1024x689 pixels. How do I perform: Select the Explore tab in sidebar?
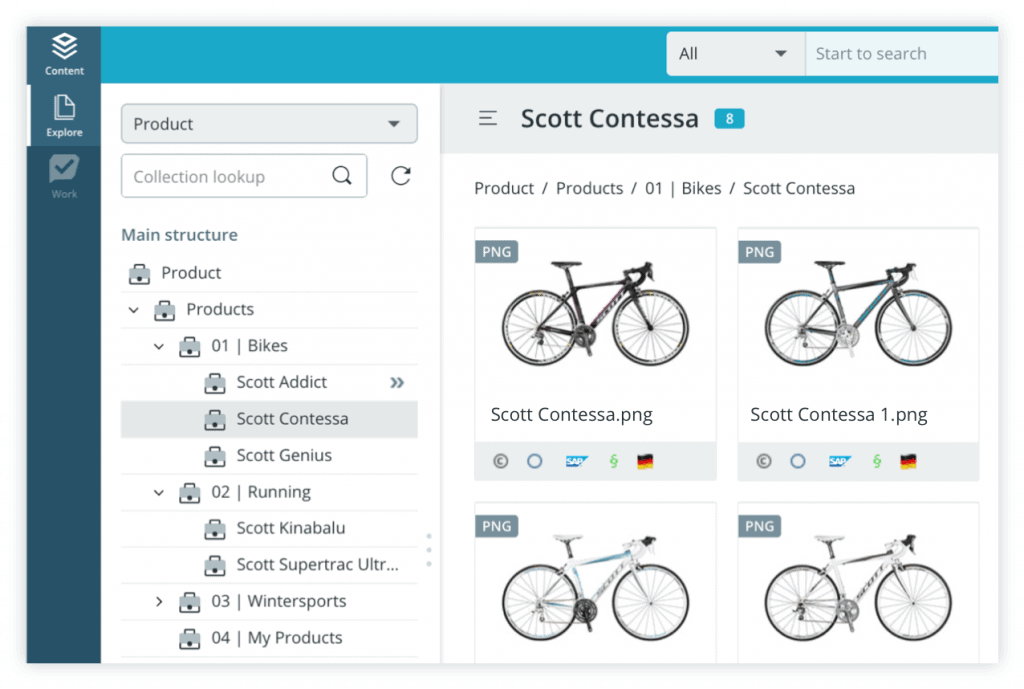[64, 115]
